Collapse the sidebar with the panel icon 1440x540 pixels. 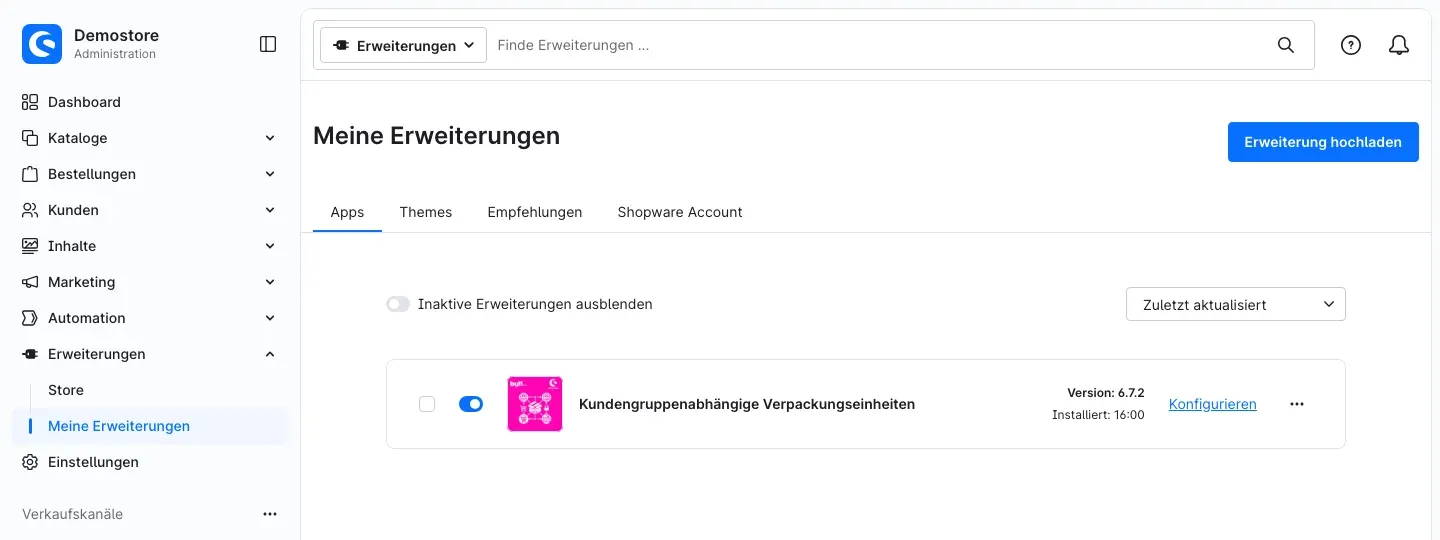(x=268, y=44)
